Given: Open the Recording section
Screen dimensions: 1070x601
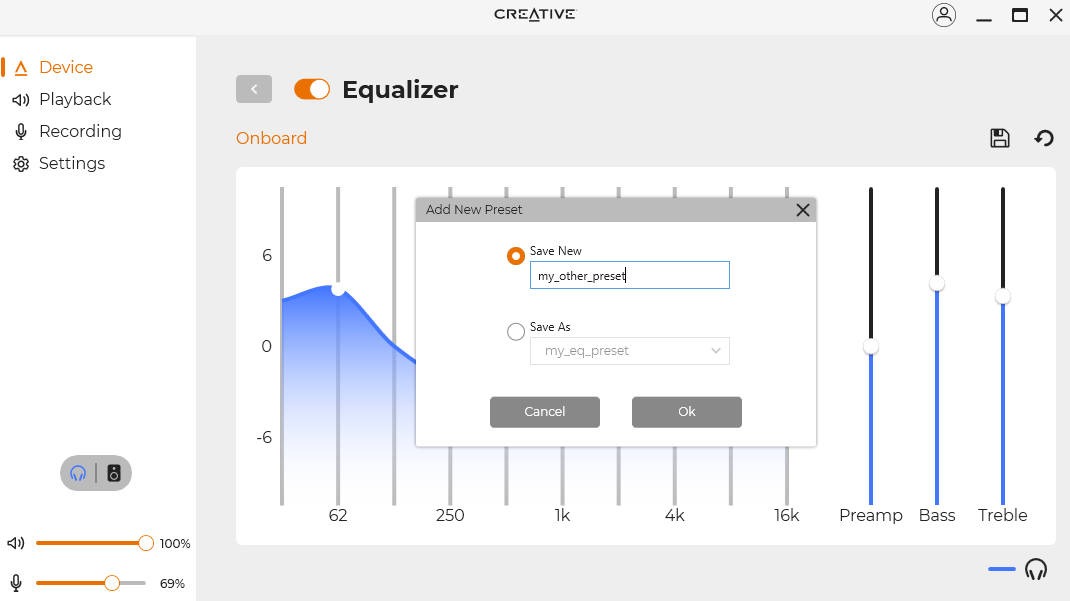Looking at the screenshot, I should pyautogui.click(x=80, y=131).
